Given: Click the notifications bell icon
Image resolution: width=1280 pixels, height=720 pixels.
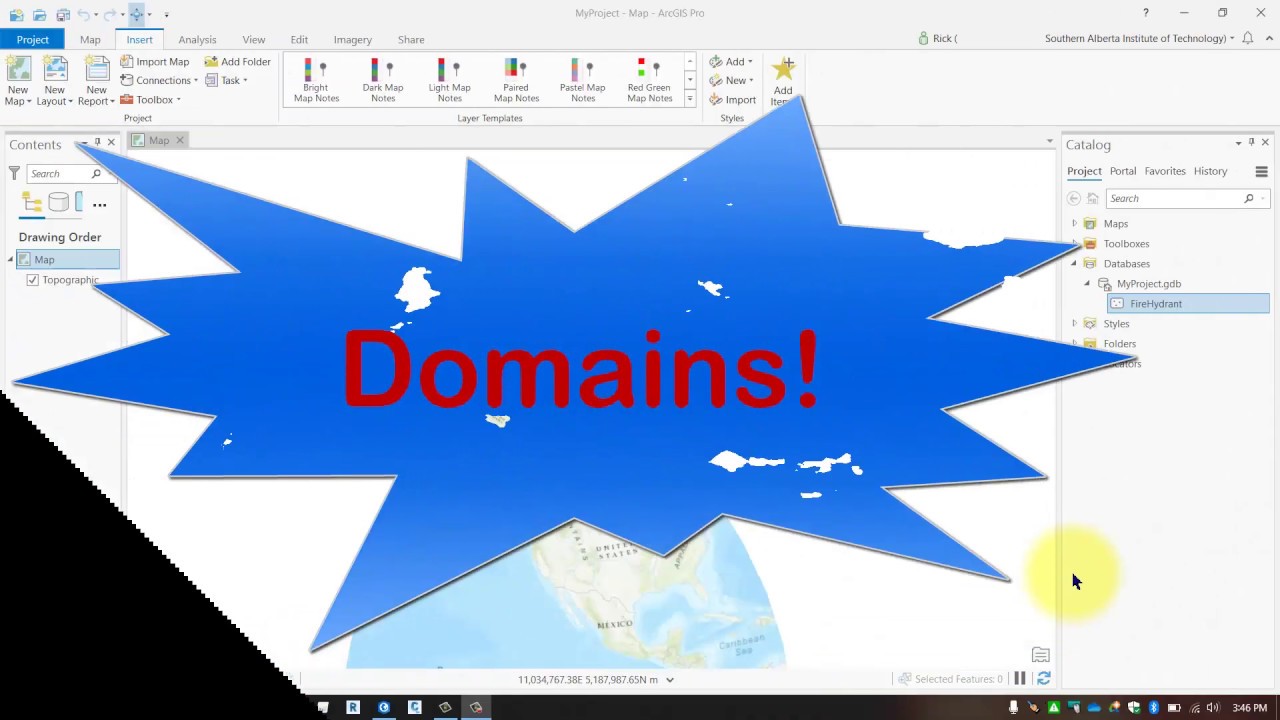Looking at the screenshot, I should pyautogui.click(x=1246, y=39).
